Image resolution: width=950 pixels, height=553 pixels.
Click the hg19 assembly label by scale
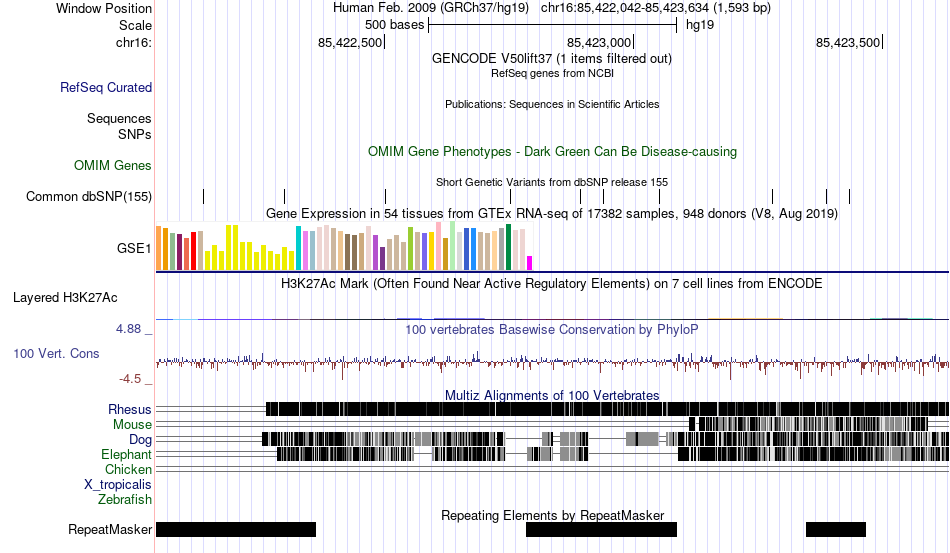click(700, 25)
